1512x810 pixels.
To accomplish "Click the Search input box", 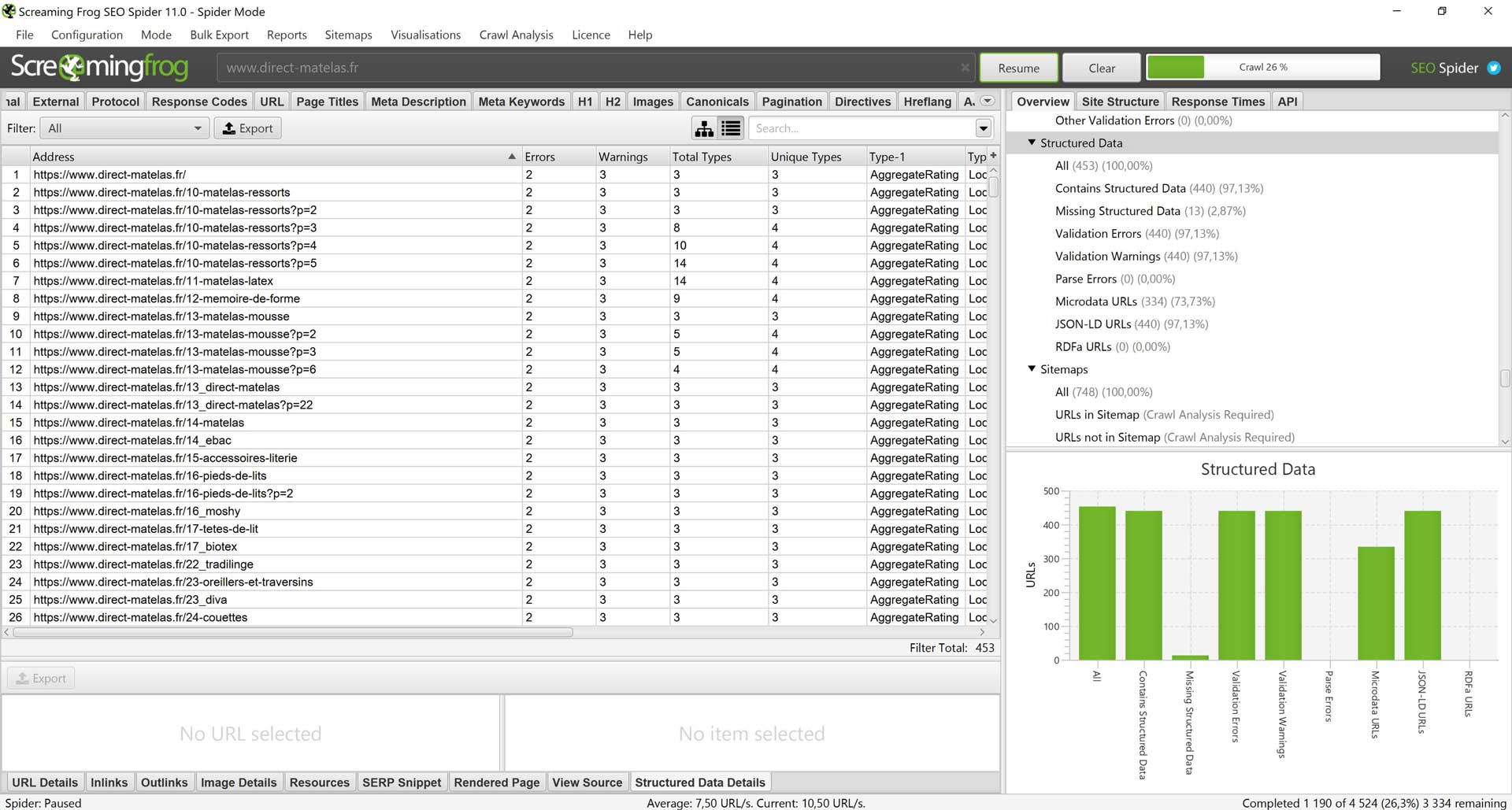I will click(862, 128).
